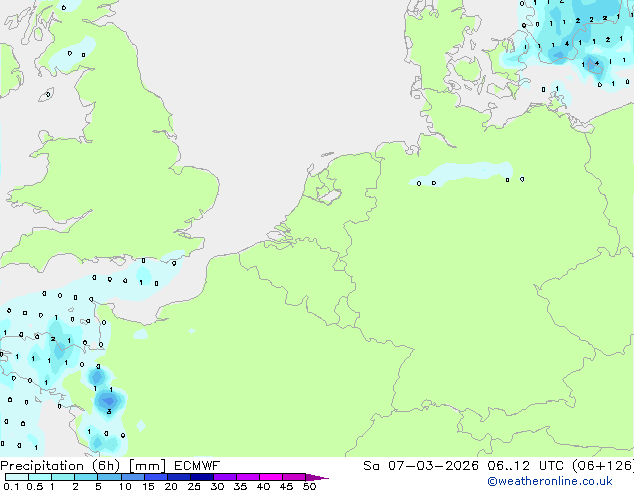The width and height of the screenshot is (634, 490).
Task: Click the 0.5–1 mm legend color swatch
Action: tap(40, 477)
